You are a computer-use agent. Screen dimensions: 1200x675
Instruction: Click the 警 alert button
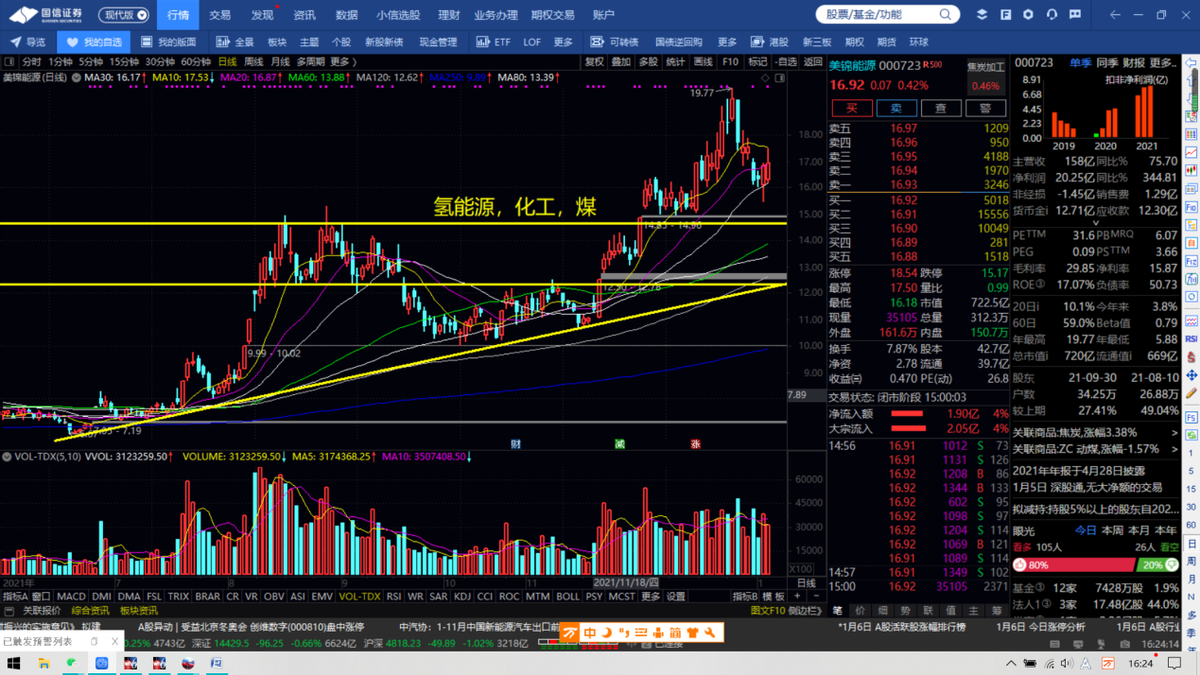(985, 108)
